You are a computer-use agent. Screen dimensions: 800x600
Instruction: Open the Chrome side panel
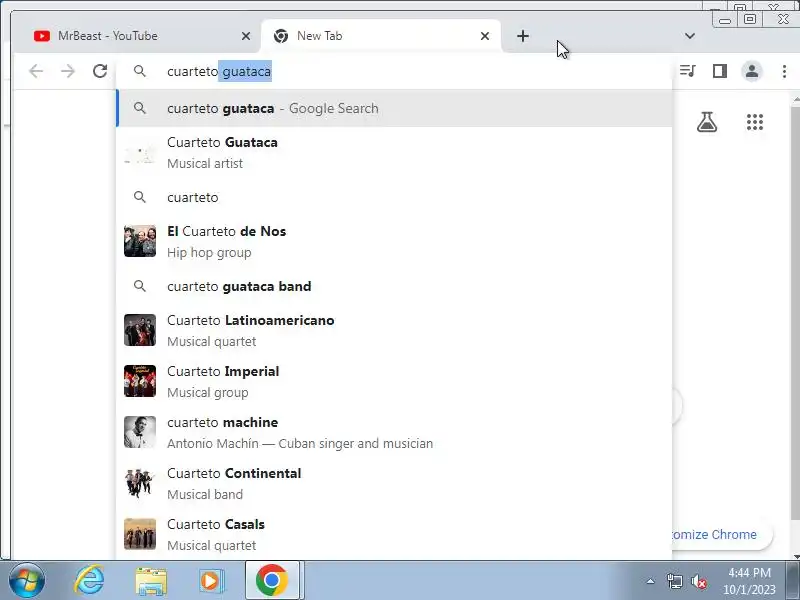[x=720, y=71]
